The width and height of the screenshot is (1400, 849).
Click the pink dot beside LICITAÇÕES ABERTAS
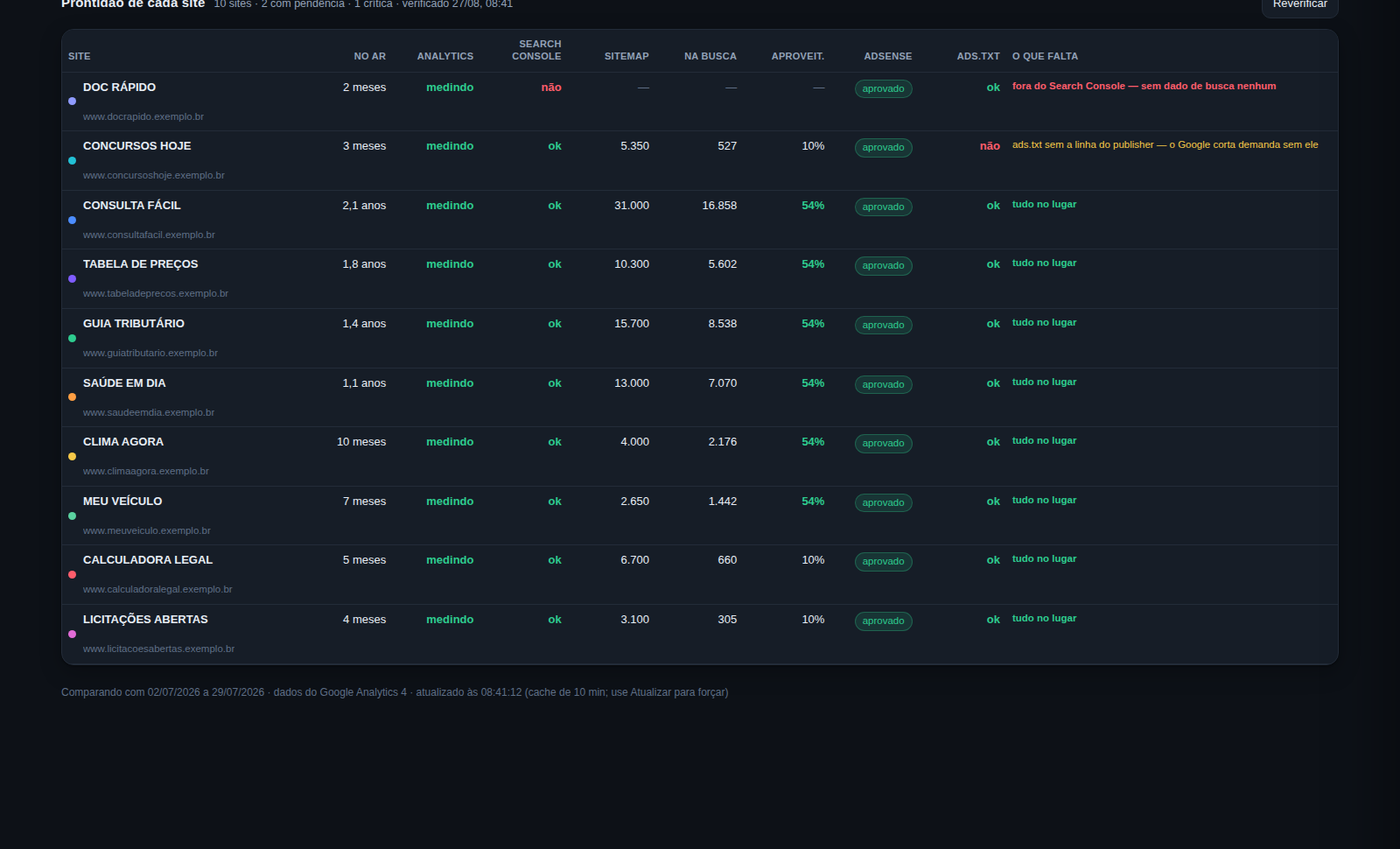(x=72, y=635)
